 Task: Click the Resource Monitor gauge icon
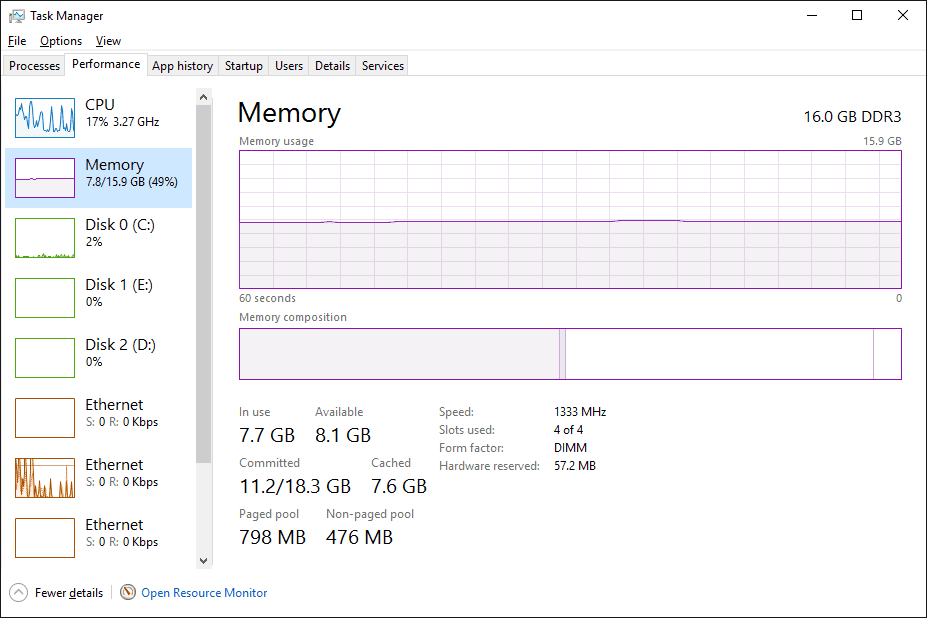click(128, 592)
